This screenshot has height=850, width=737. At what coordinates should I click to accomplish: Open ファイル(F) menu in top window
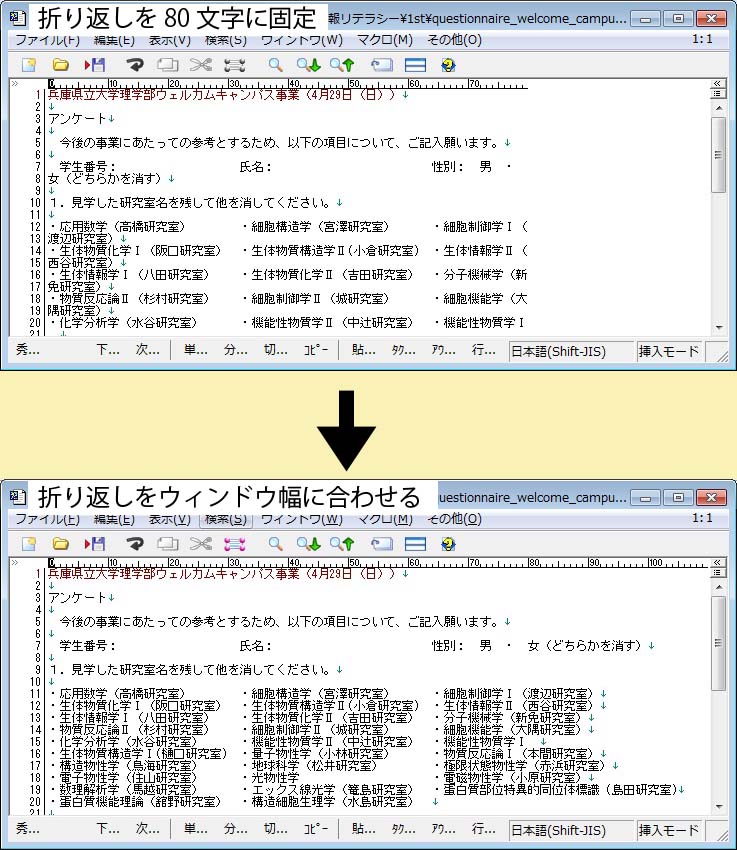48,40
